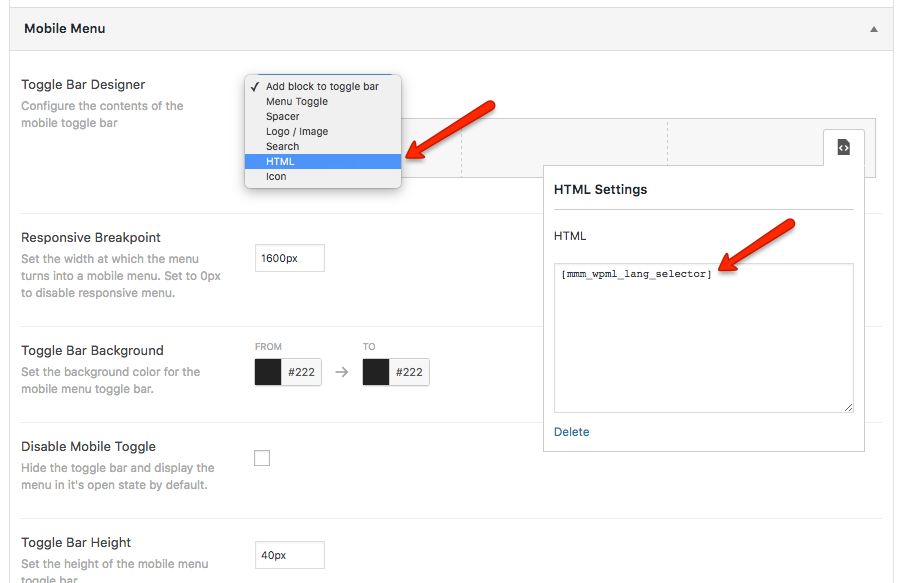Enable the Disable Mobile Toggle checkbox
The width and height of the screenshot is (903, 583).
[x=262, y=458]
